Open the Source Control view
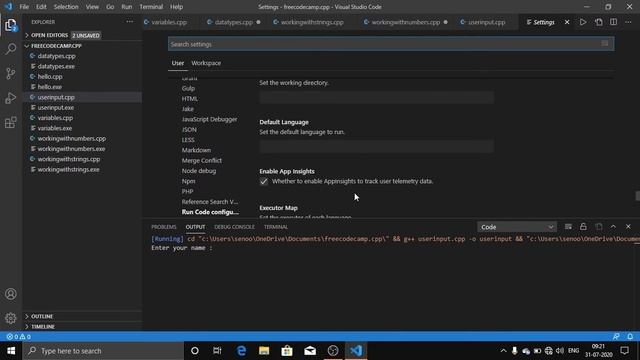640x360 pixels. tap(11, 73)
